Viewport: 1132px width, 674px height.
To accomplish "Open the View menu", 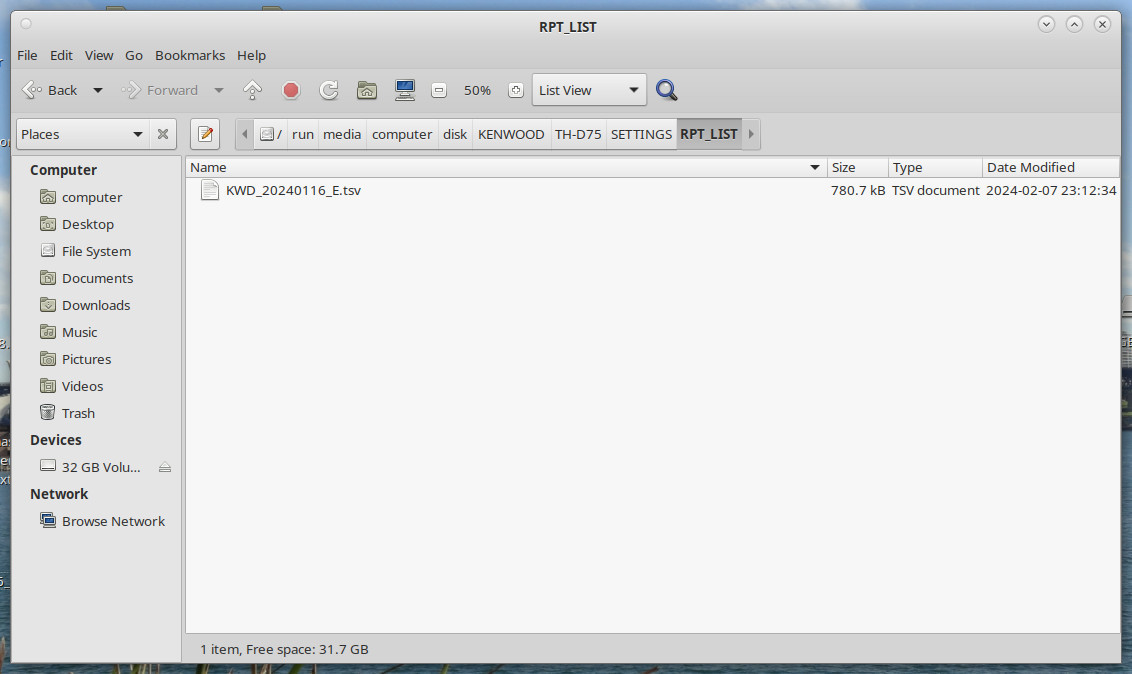I will (x=99, y=55).
